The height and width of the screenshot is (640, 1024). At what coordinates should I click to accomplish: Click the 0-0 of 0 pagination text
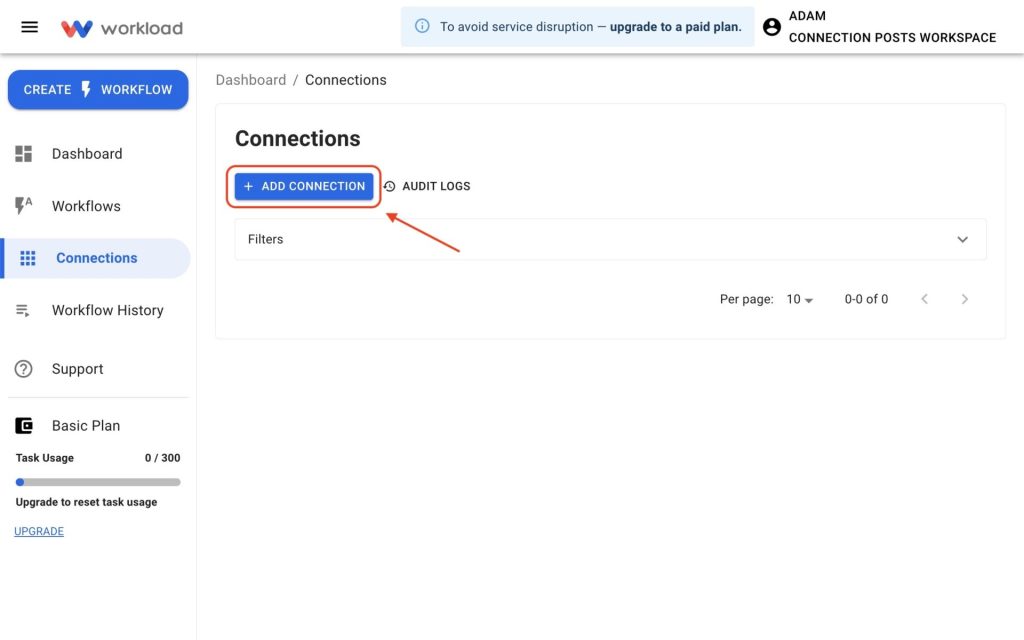866,299
